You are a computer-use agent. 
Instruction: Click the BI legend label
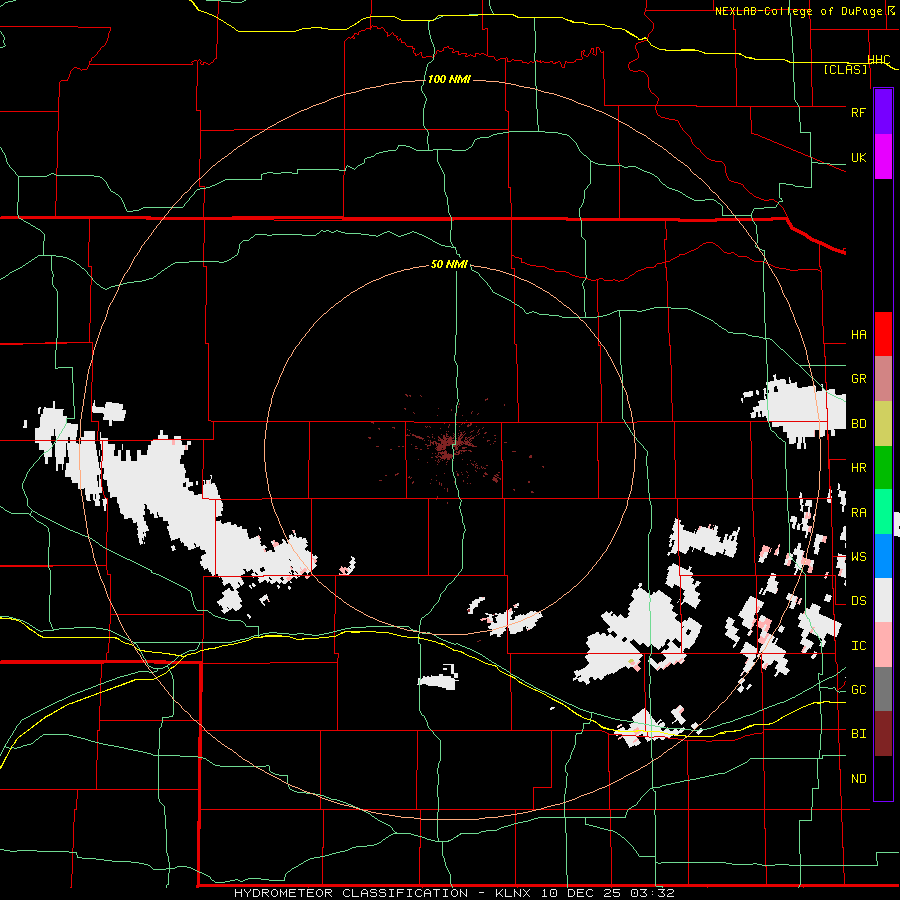(858, 734)
